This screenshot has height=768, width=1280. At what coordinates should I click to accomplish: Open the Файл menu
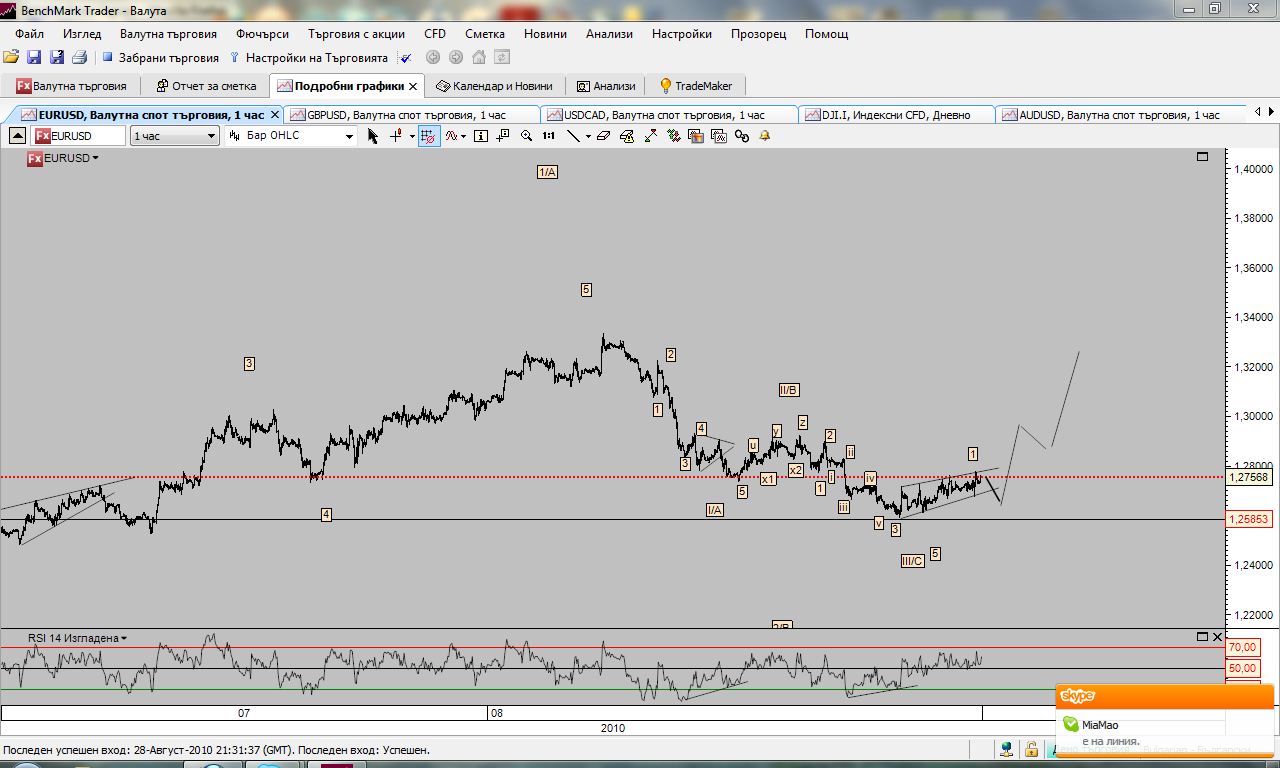pos(29,33)
